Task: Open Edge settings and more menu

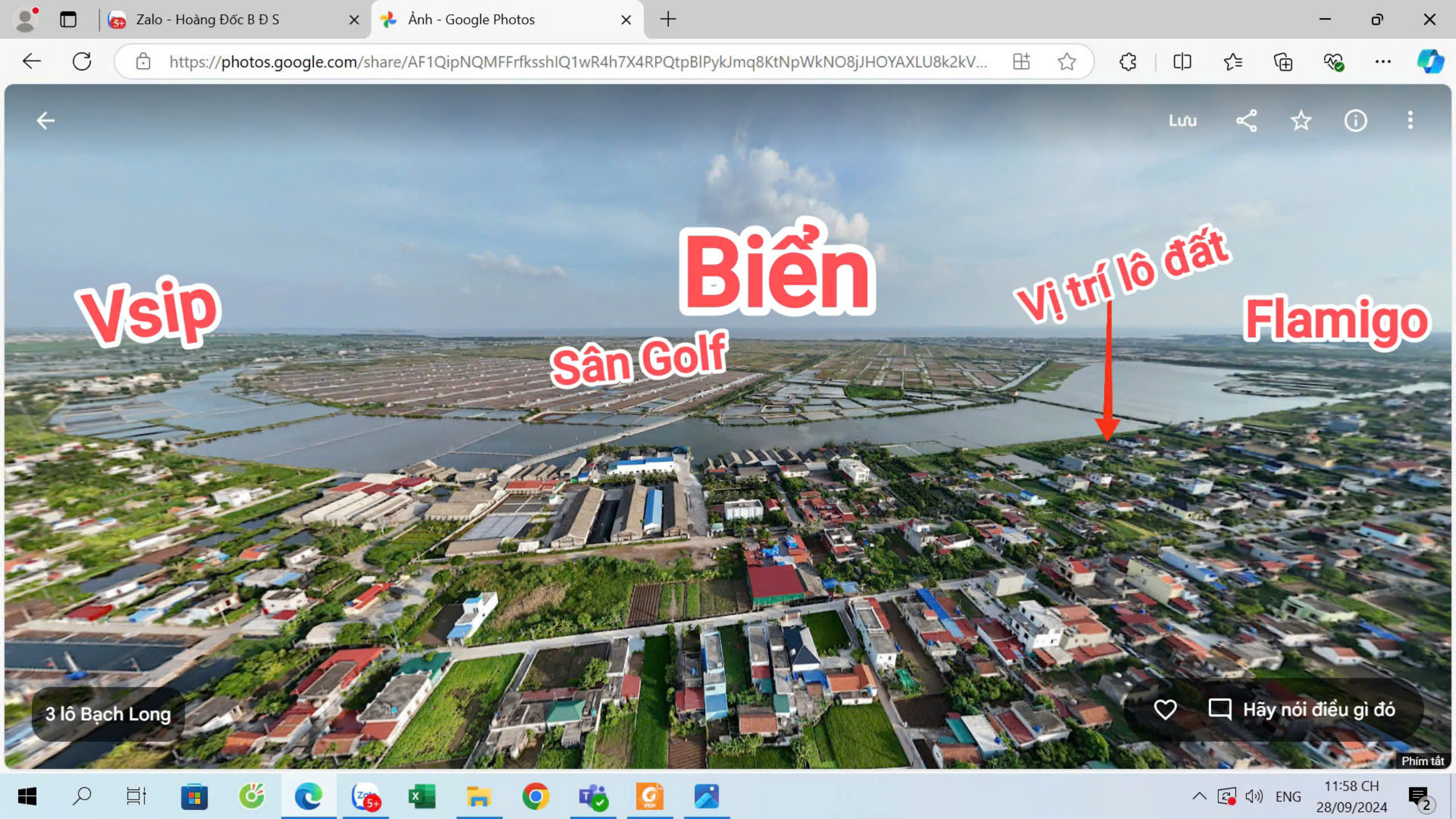Action: coord(1383,61)
